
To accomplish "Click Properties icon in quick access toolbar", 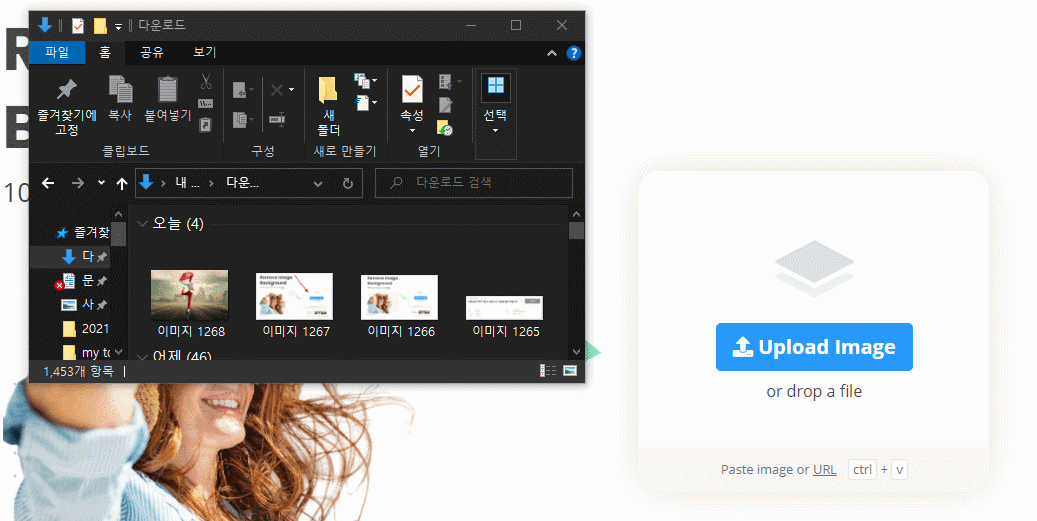I will [78, 26].
